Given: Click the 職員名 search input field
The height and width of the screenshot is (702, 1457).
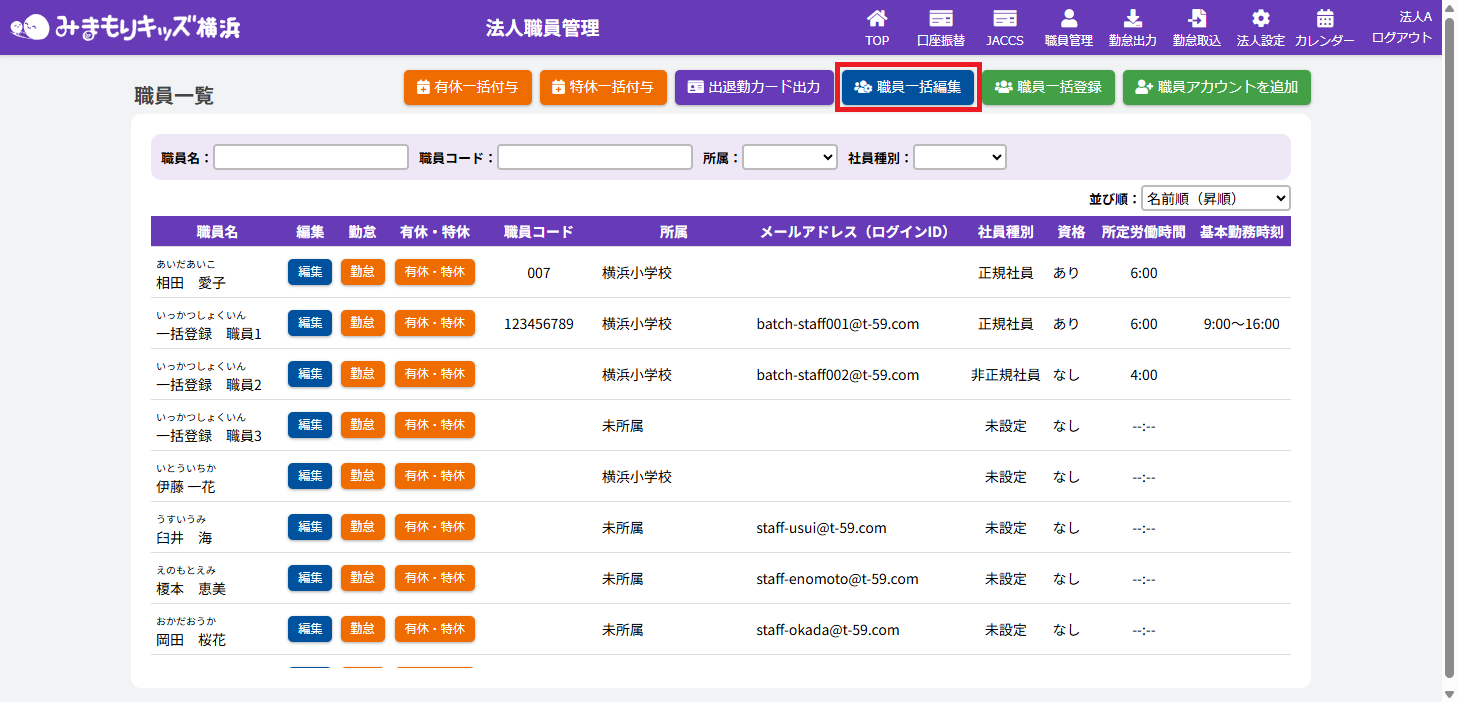Looking at the screenshot, I should click(311, 157).
